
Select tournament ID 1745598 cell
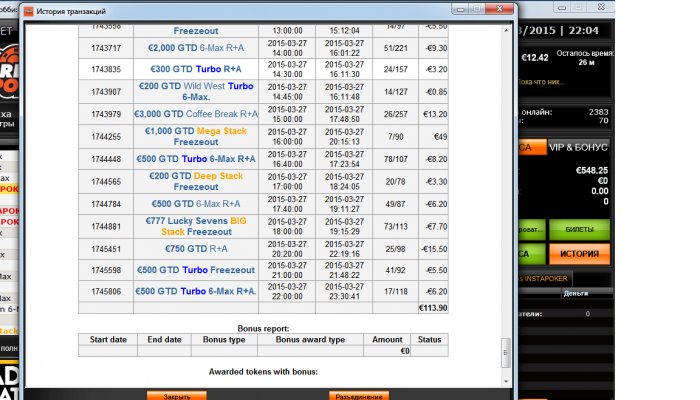(x=106, y=270)
